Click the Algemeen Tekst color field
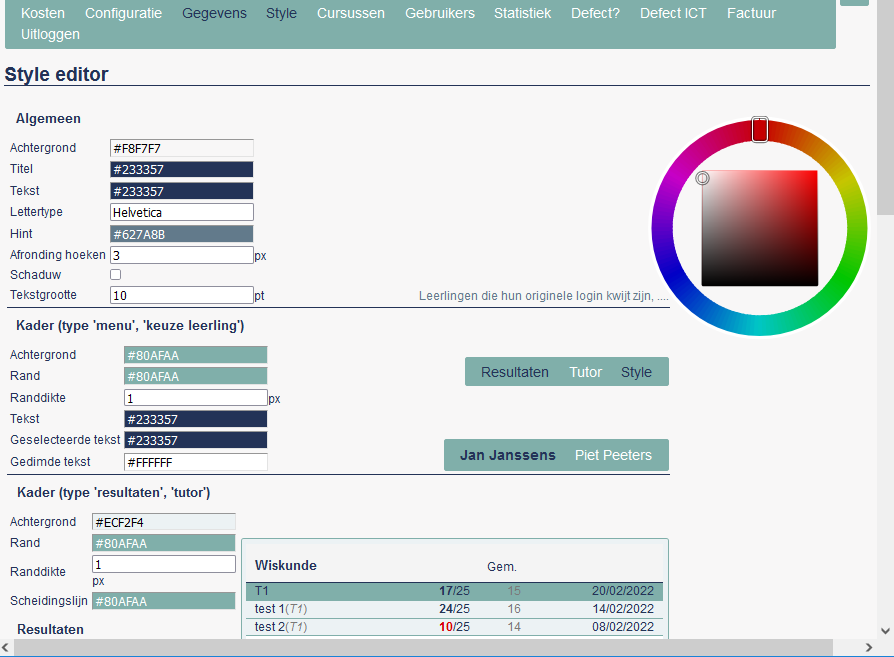This screenshot has height=657, width=894. tap(181, 191)
